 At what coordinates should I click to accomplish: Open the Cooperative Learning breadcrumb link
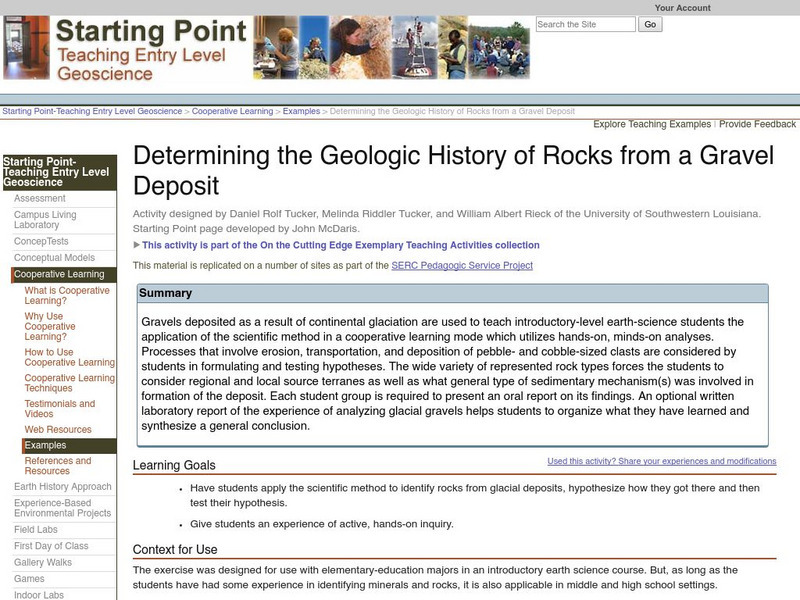click(233, 111)
